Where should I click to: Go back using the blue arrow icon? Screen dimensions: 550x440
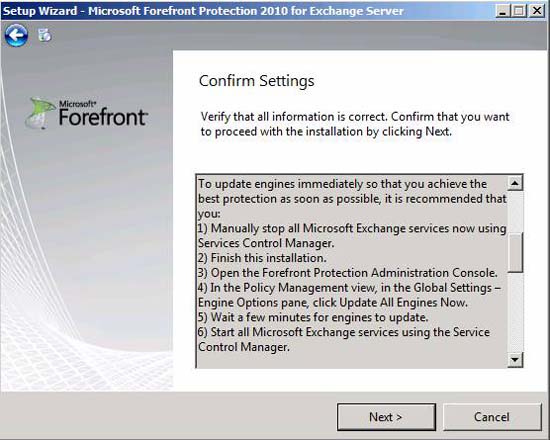16,35
